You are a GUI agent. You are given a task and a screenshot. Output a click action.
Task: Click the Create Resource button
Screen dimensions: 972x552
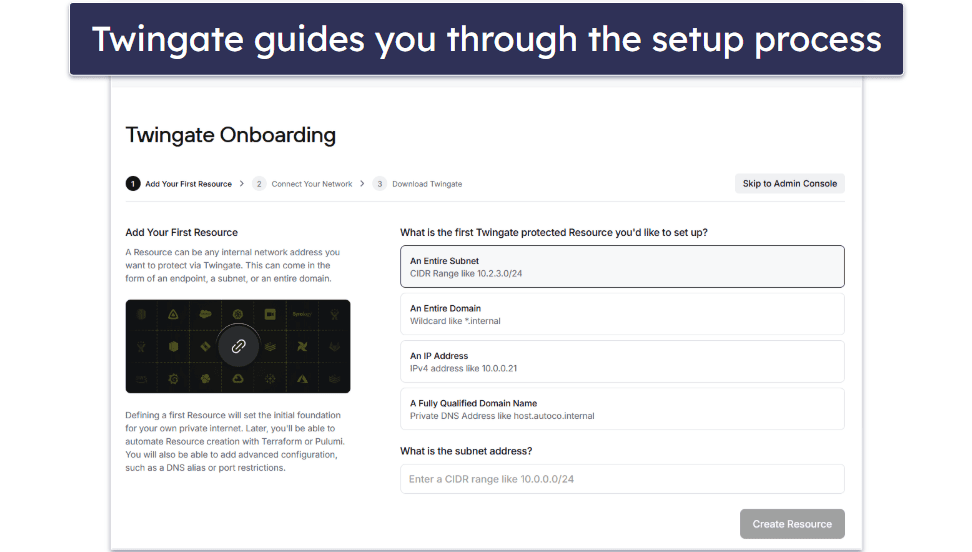click(792, 524)
